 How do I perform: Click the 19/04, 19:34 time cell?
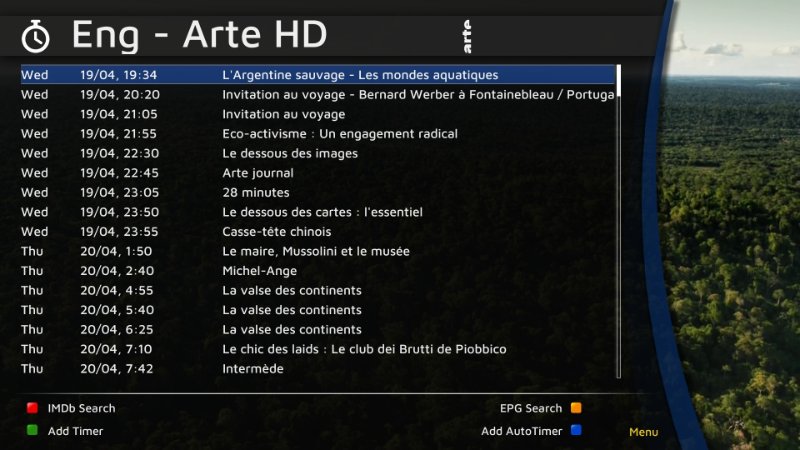click(x=118, y=75)
